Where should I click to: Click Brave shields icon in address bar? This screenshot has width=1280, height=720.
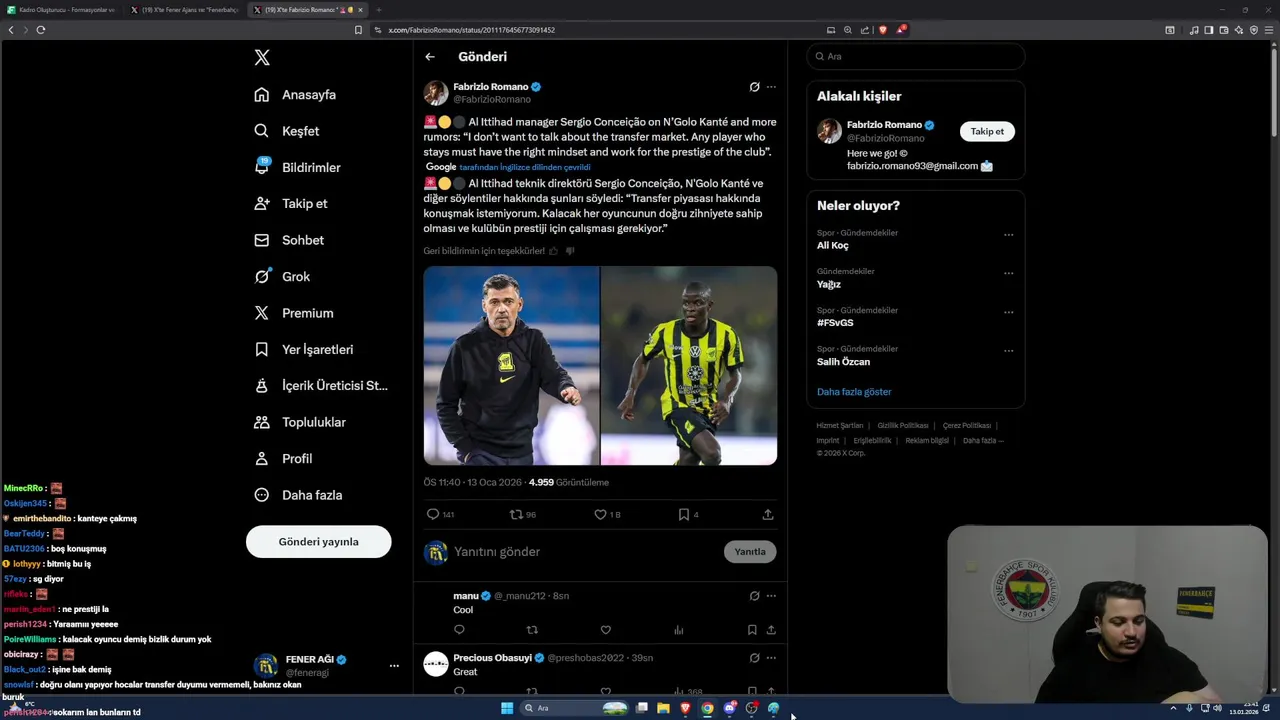(x=882, y=30)
